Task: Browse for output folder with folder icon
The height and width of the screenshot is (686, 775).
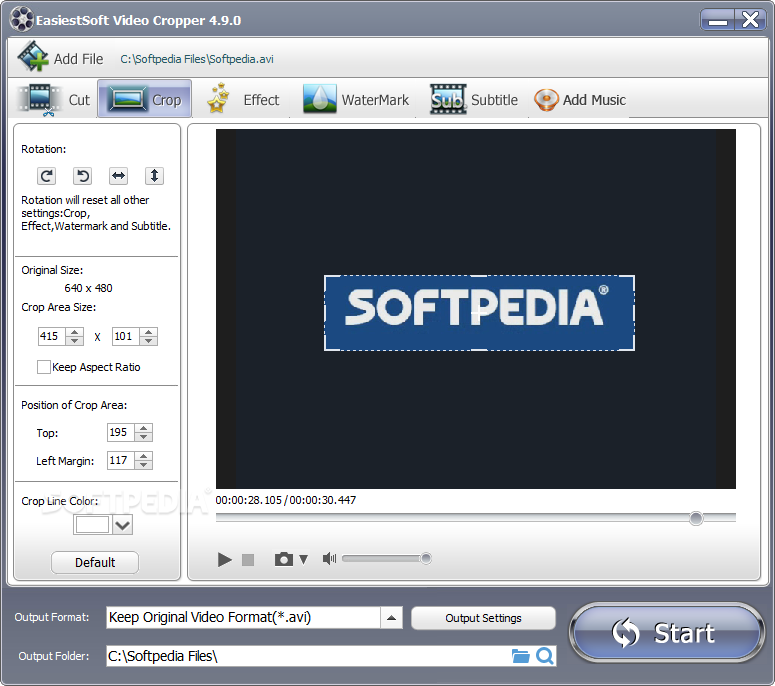Action: tap(520, 656)
